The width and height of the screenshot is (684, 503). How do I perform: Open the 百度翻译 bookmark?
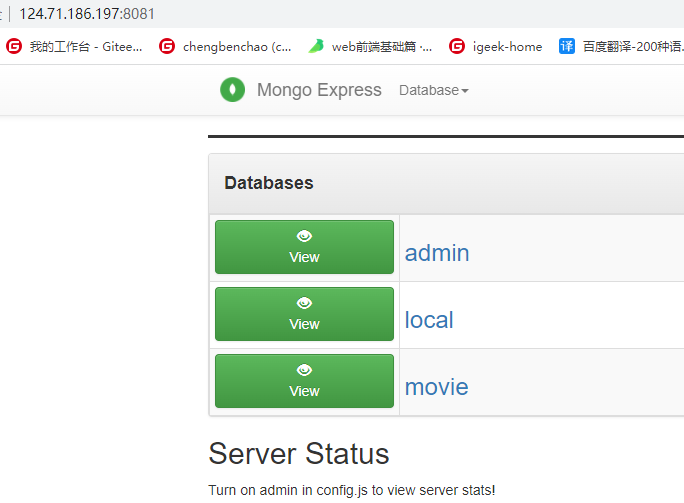(x=621, y=46)
